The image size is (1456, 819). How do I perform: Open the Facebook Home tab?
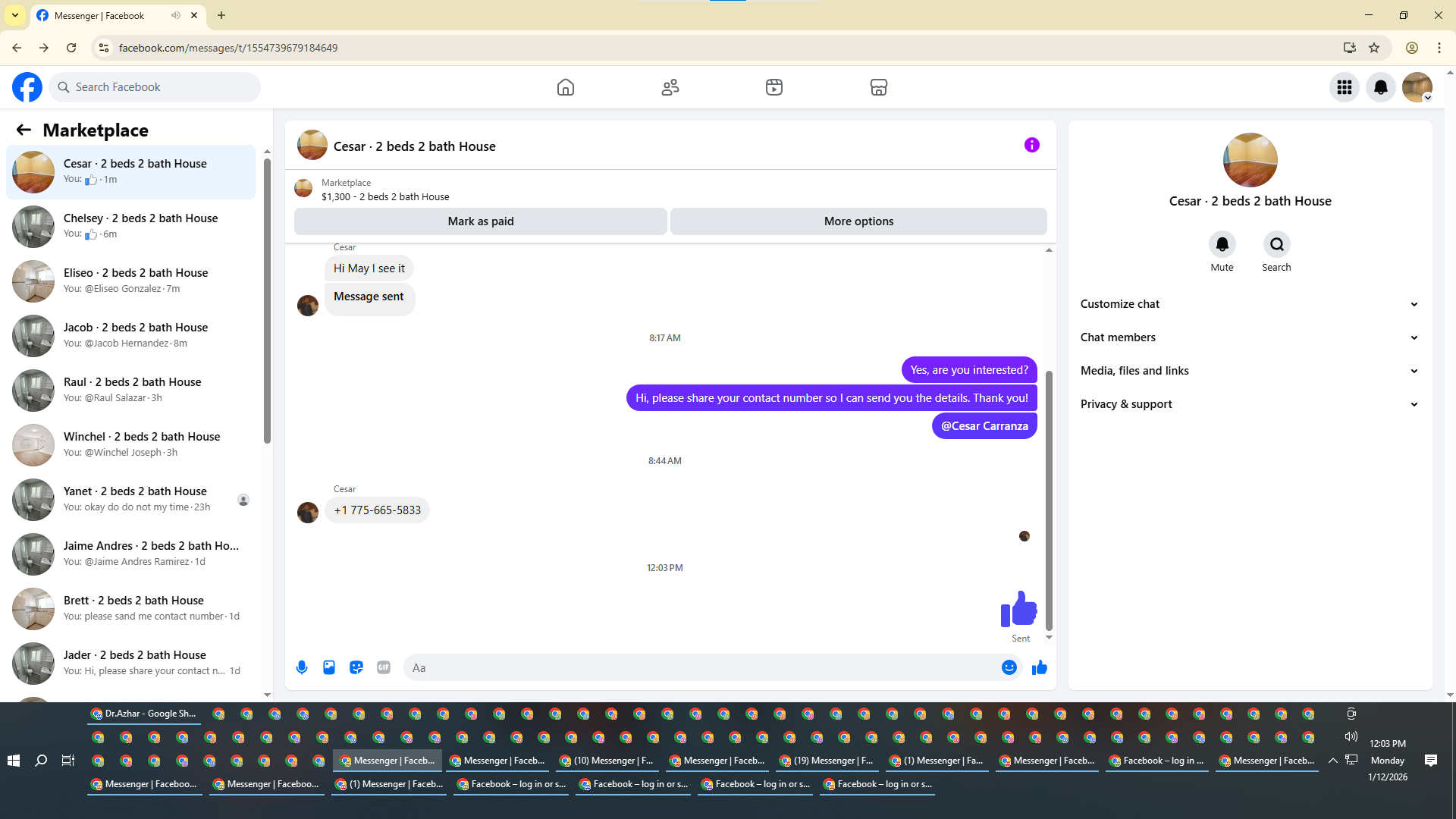(x=565, y=87)
